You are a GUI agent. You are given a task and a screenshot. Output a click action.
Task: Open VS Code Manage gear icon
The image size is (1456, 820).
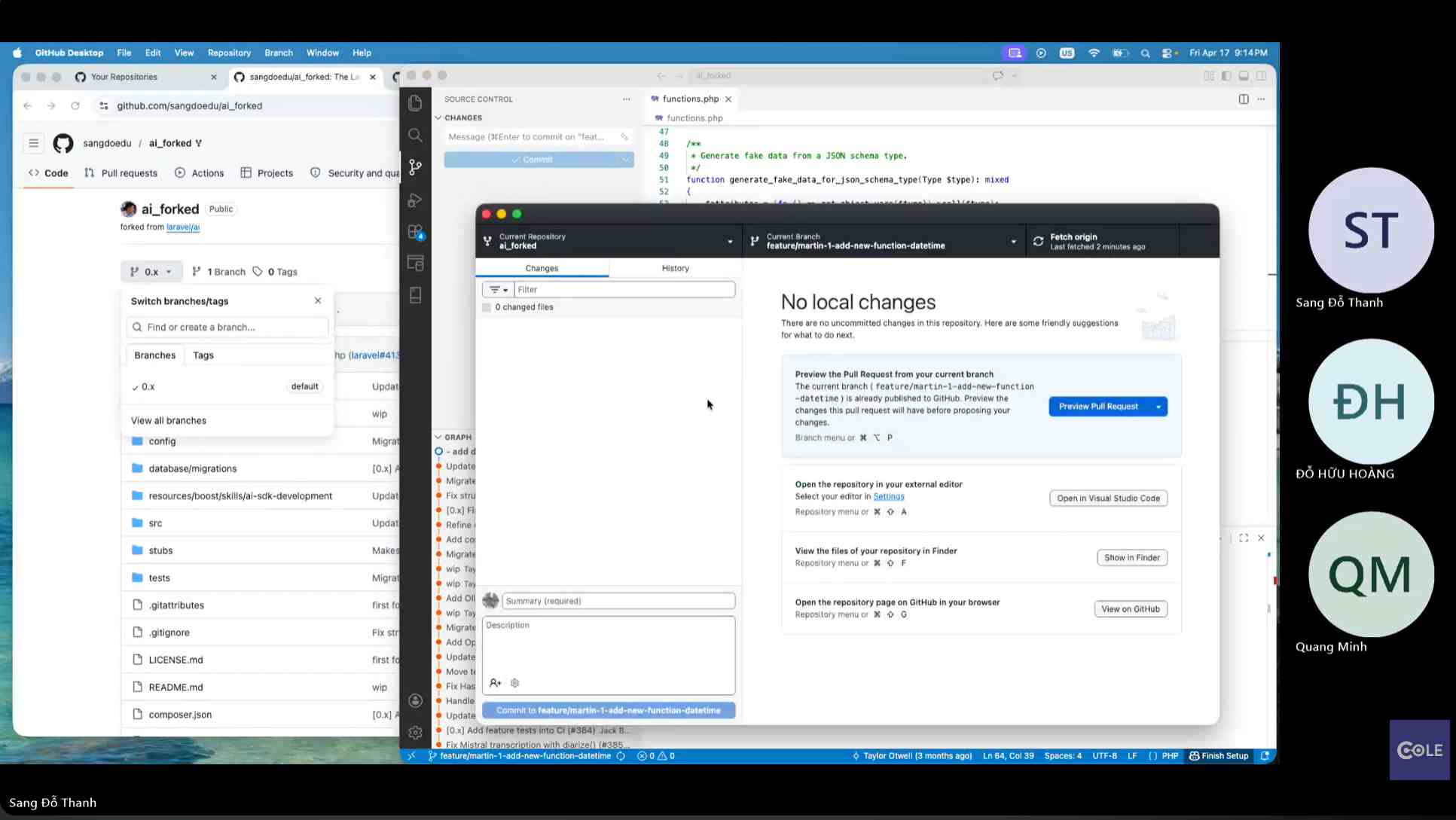(415, 732)
